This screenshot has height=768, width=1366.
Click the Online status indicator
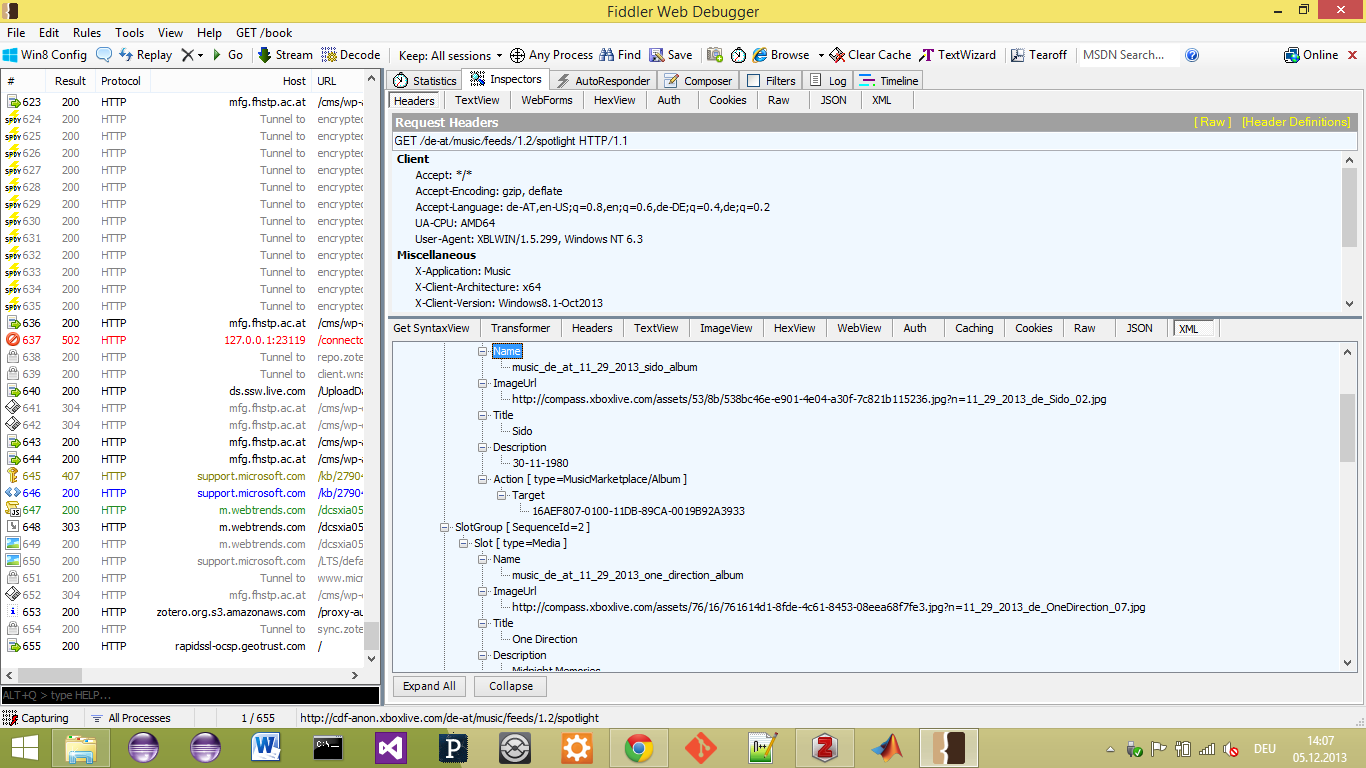pyautogui.click(x=1311, y=55)
